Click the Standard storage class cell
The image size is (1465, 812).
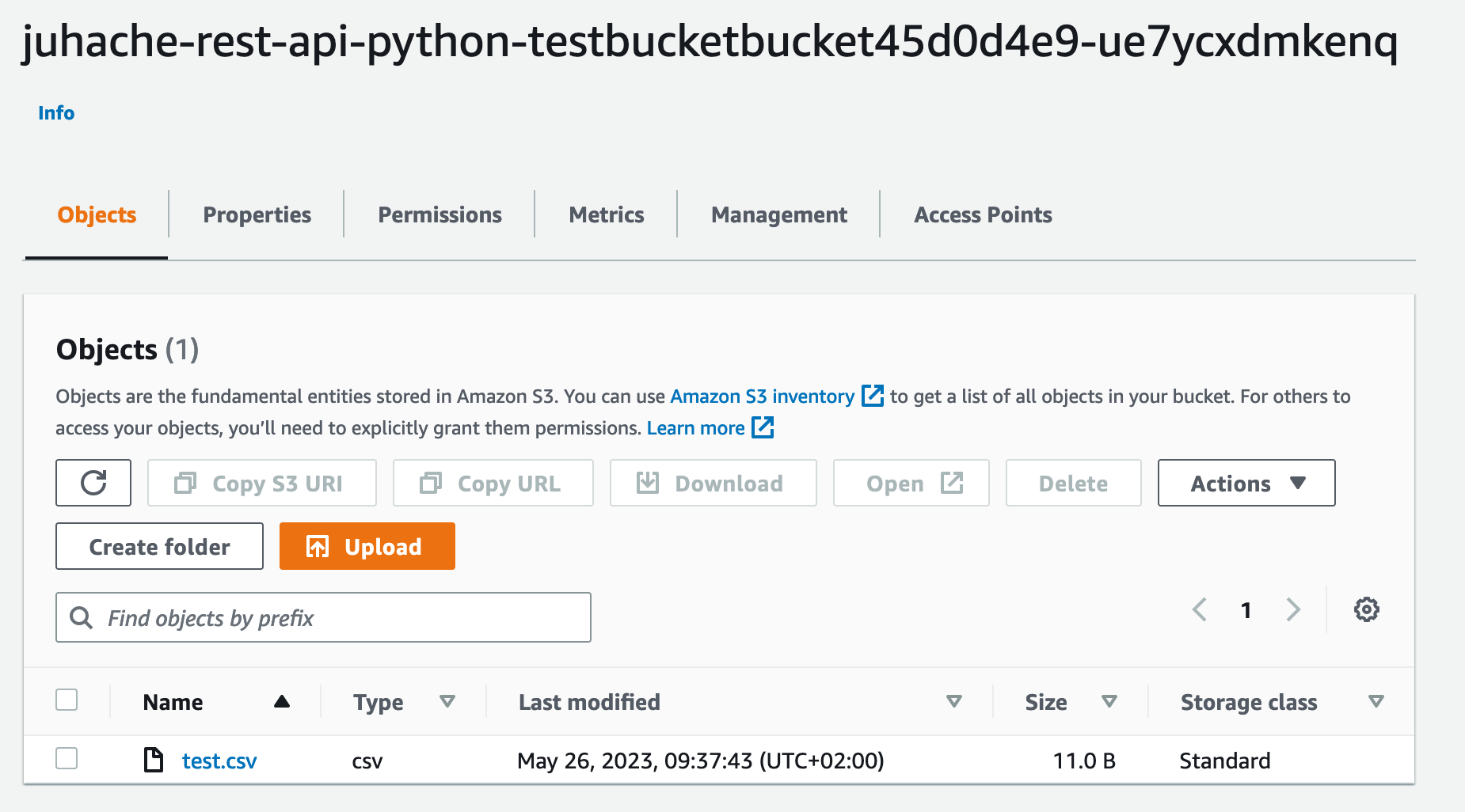1224,761
